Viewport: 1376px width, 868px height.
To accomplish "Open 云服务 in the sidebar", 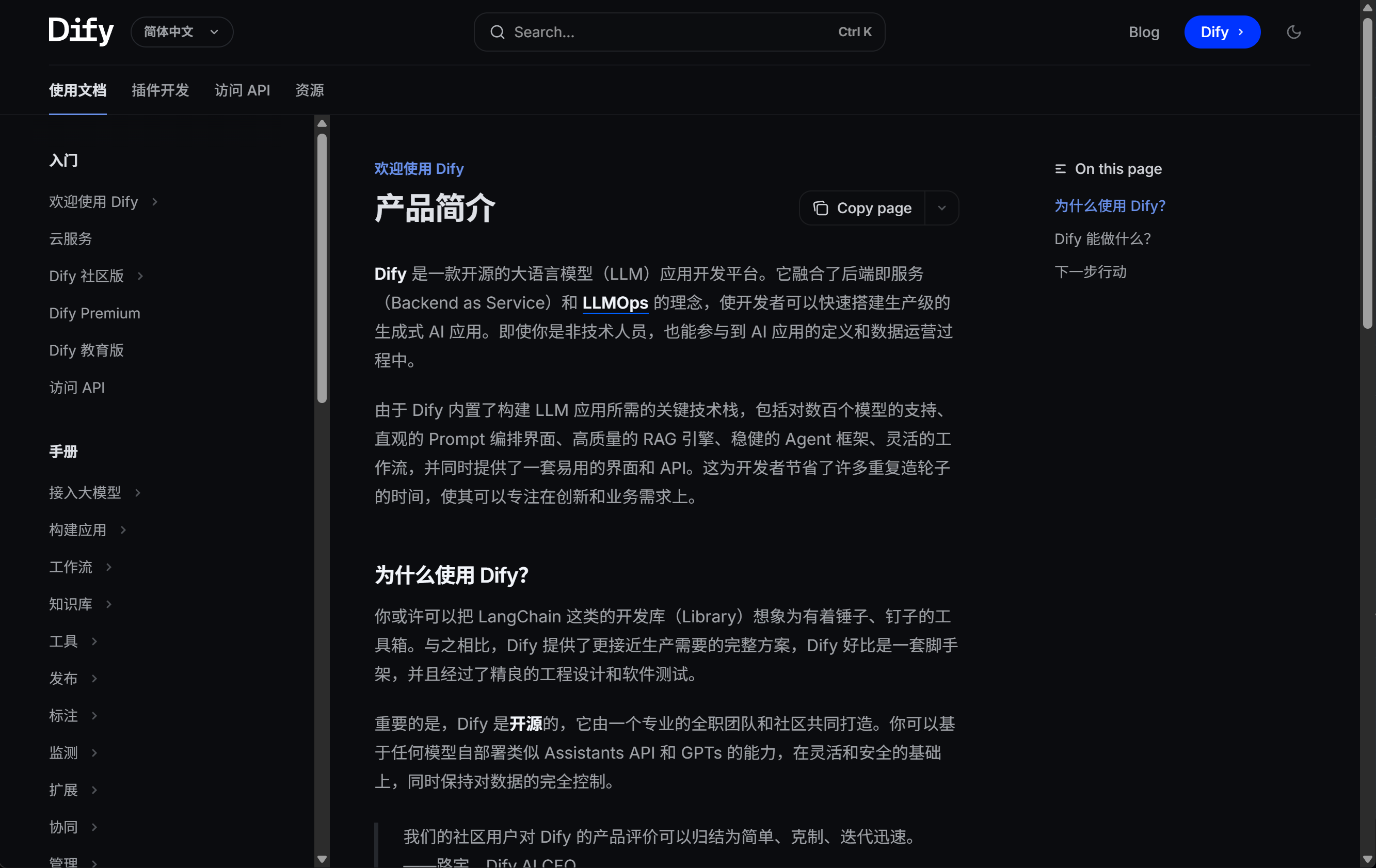I will click(70, 239).
